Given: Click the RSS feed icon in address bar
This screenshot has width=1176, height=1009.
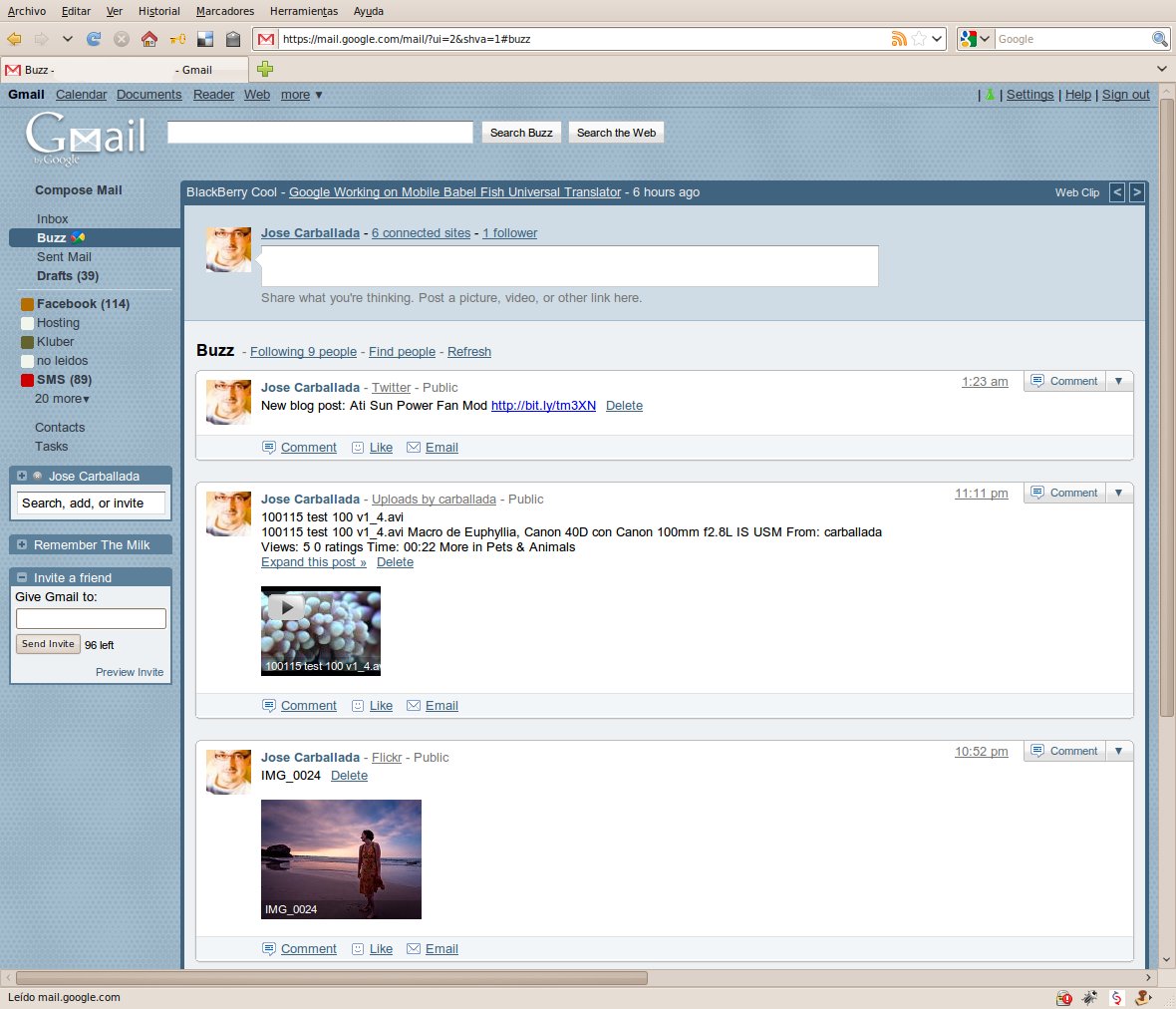Looking at the screenshot, I should coord(899,39).
